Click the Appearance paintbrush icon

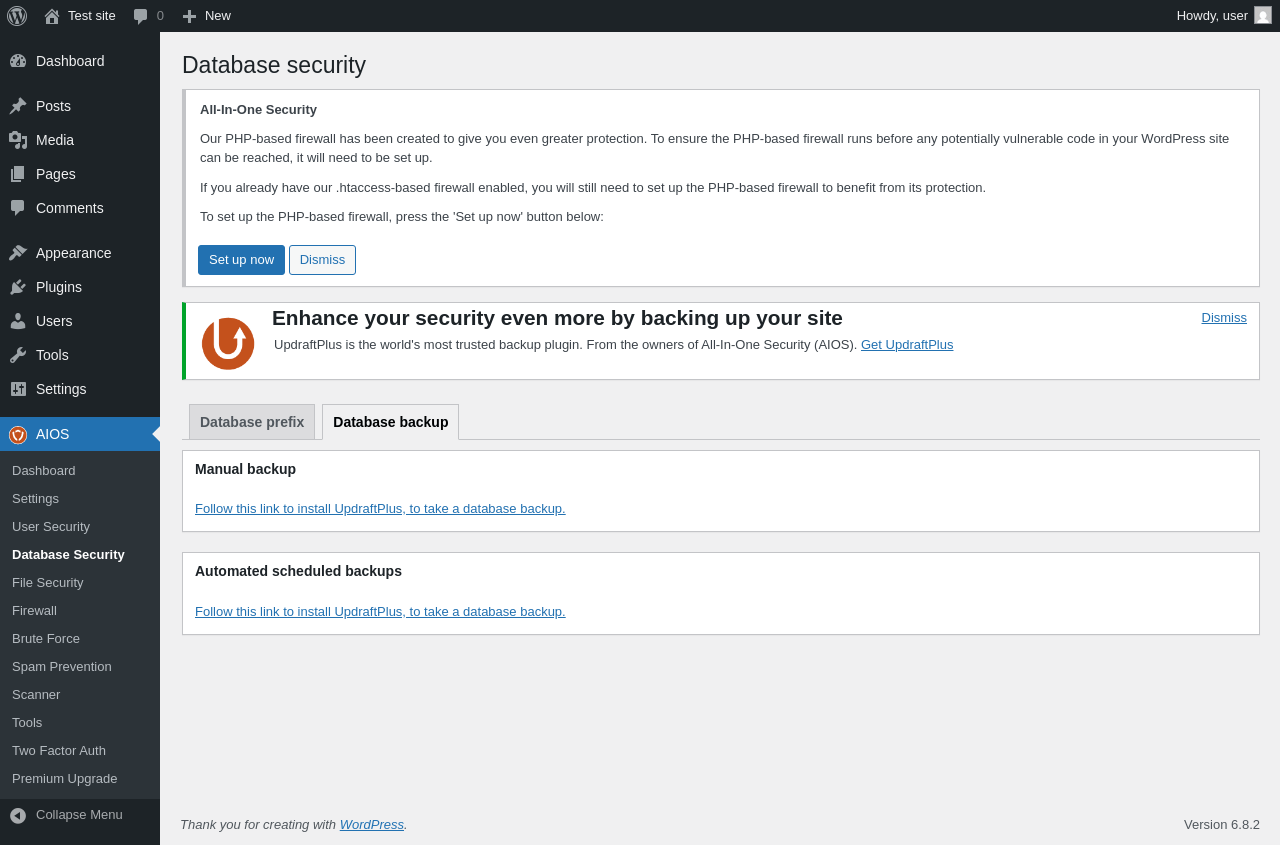click(18, 253)
